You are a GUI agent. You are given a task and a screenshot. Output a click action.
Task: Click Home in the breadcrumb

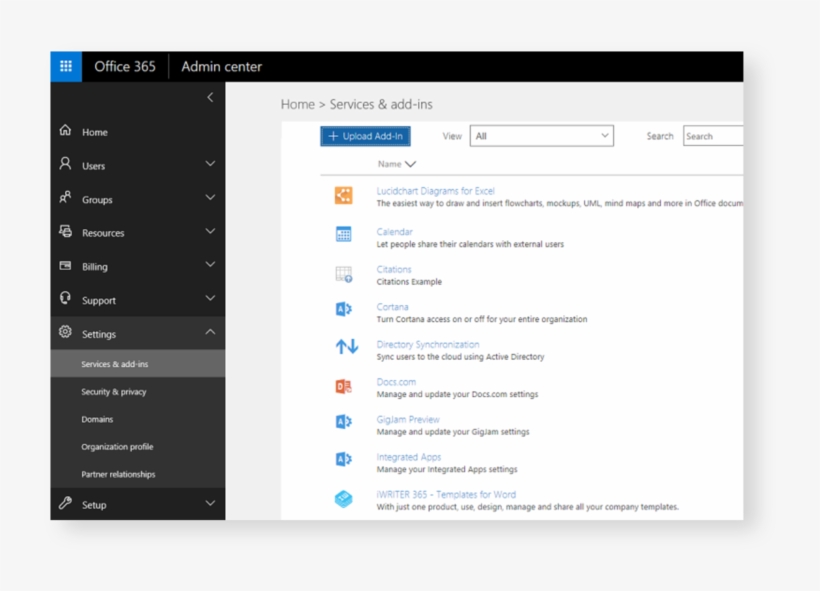tap(298, 104)
